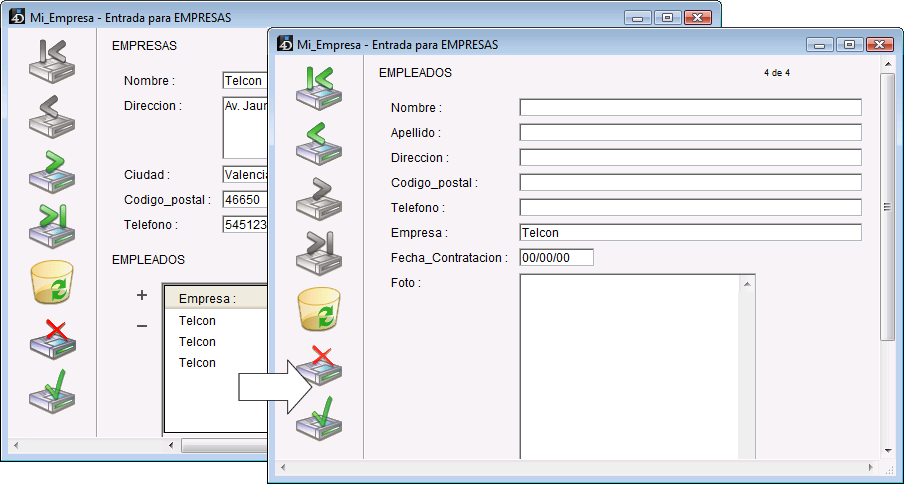Click next record icon in back EMPRESAS window
The width and height of the screenshot is (904, 484).
52,170
